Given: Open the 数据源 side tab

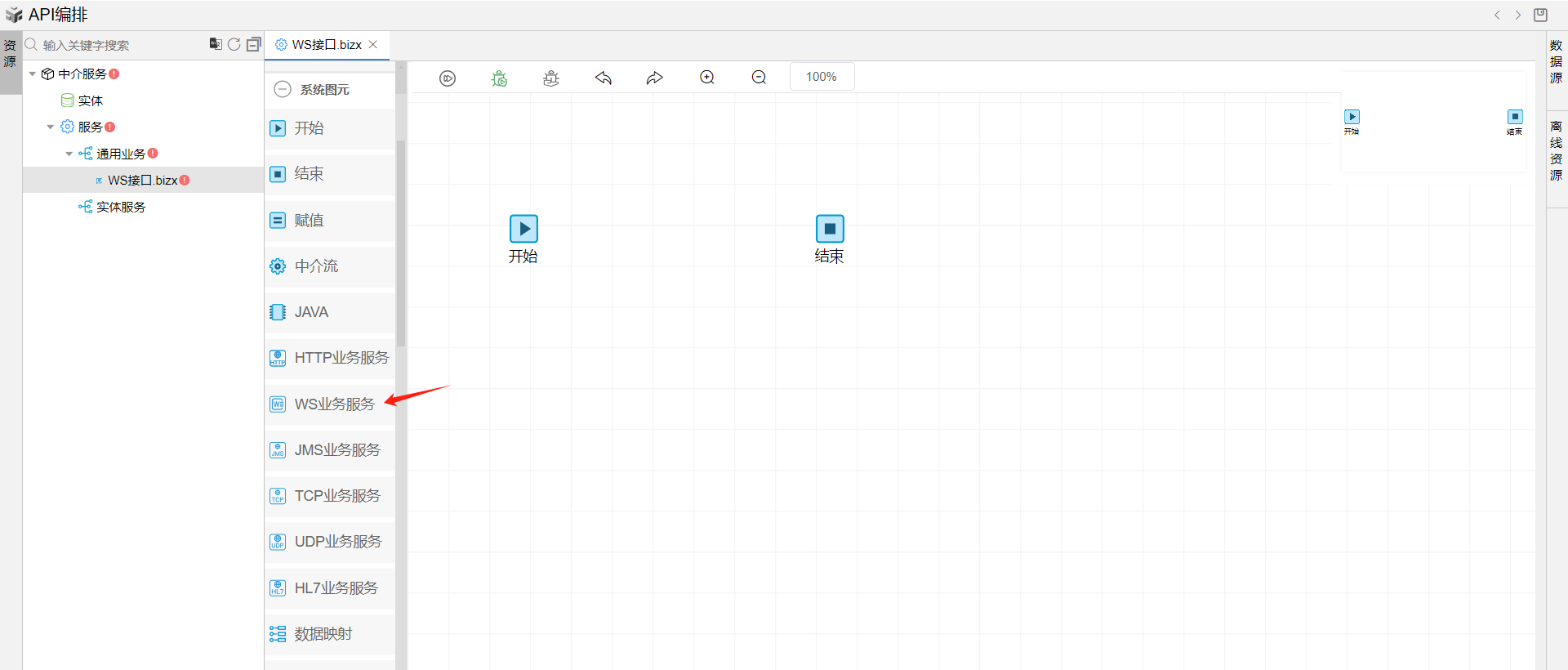Looking at the screenshot, I should pyautogui.click(x=1556, y=61).
